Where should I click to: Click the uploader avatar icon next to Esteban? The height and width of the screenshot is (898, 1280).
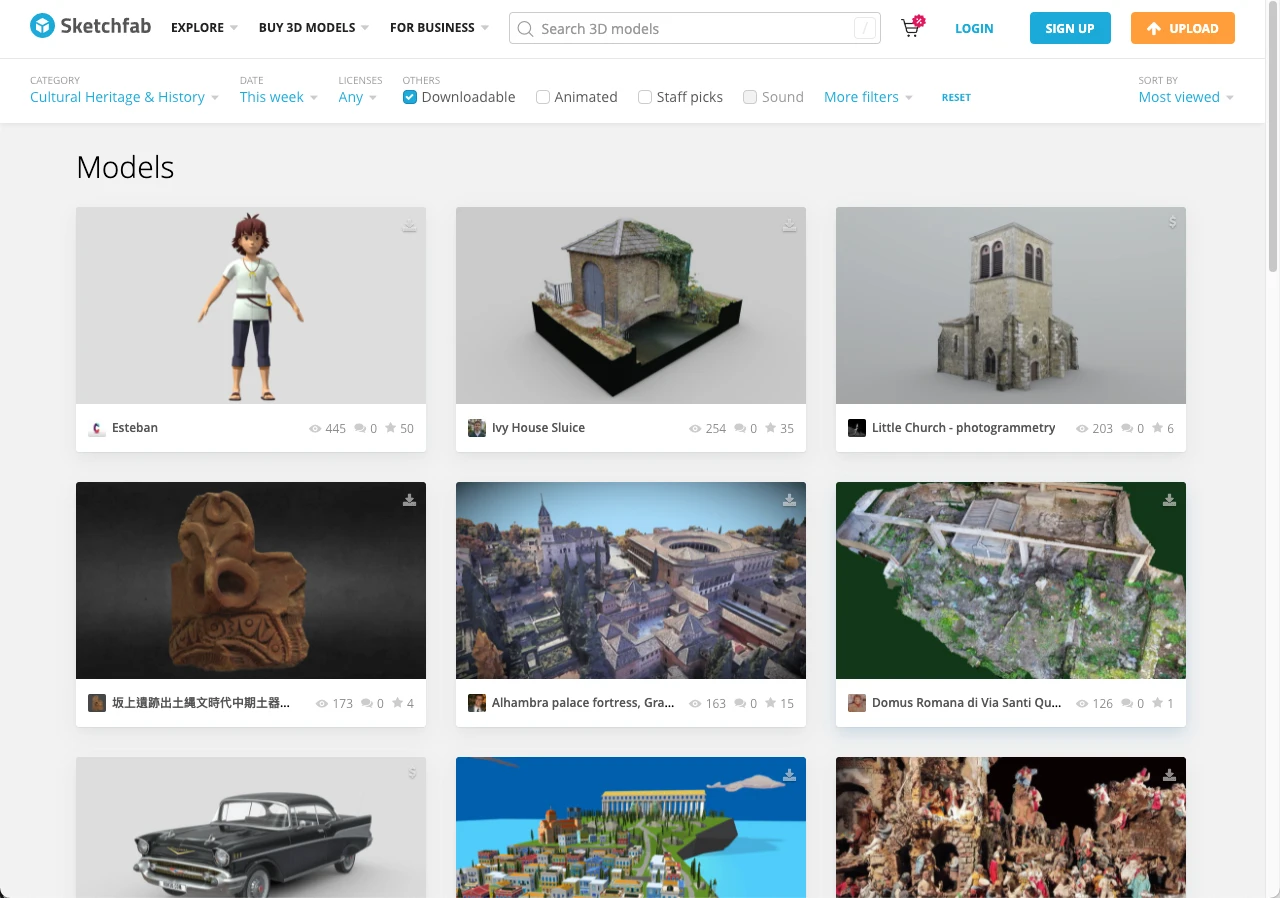(96, 428)
